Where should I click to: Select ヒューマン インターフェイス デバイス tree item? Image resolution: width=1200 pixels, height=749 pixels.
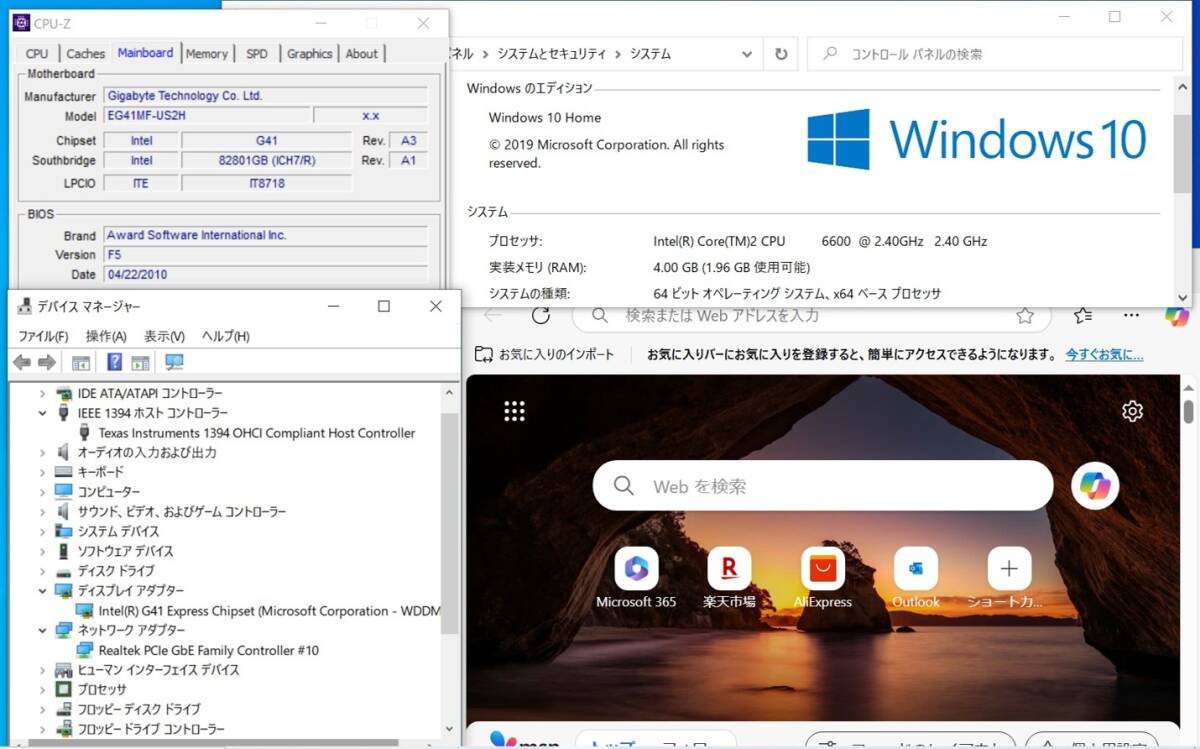[158, 670]
